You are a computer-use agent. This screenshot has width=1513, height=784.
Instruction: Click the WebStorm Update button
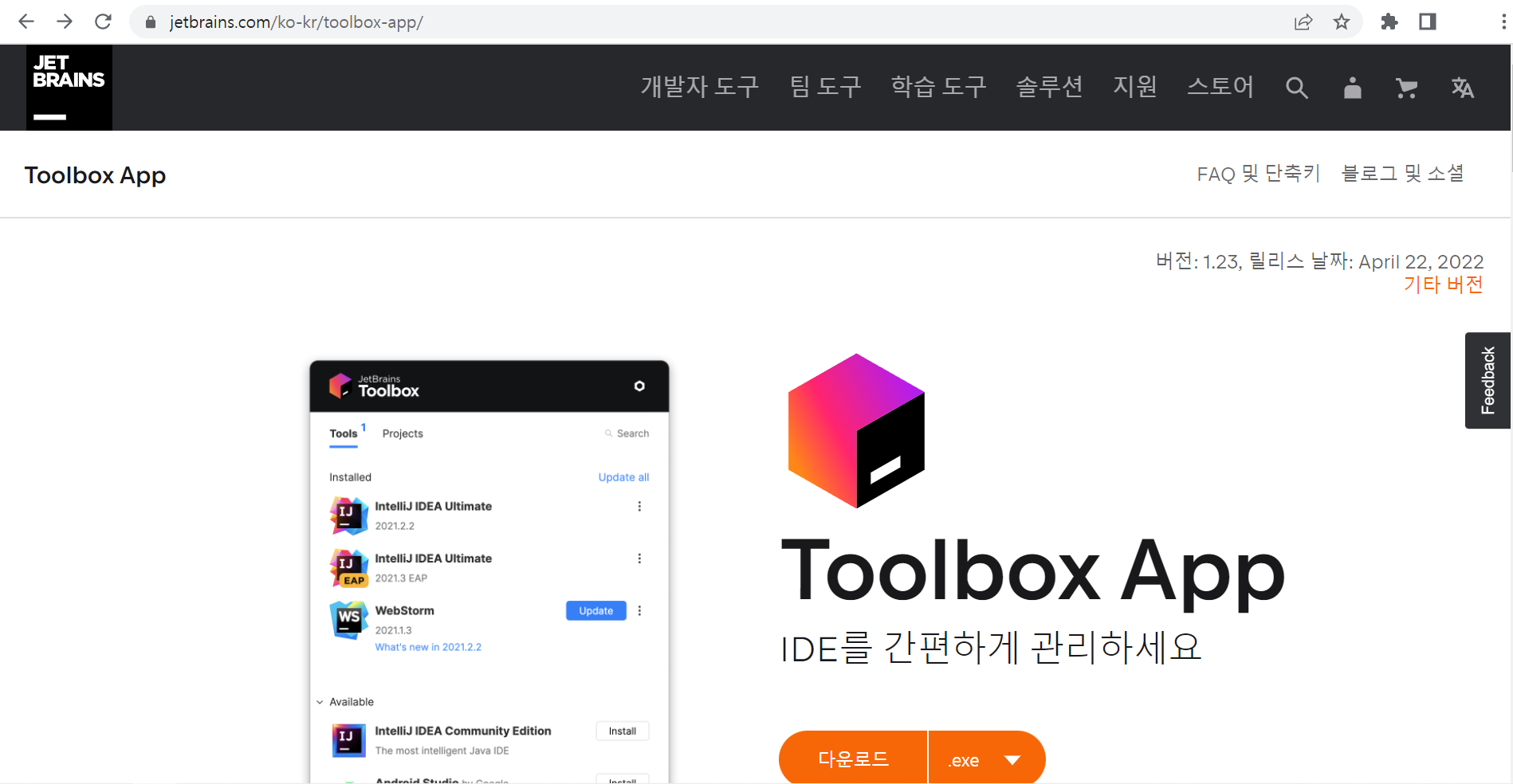596,611
